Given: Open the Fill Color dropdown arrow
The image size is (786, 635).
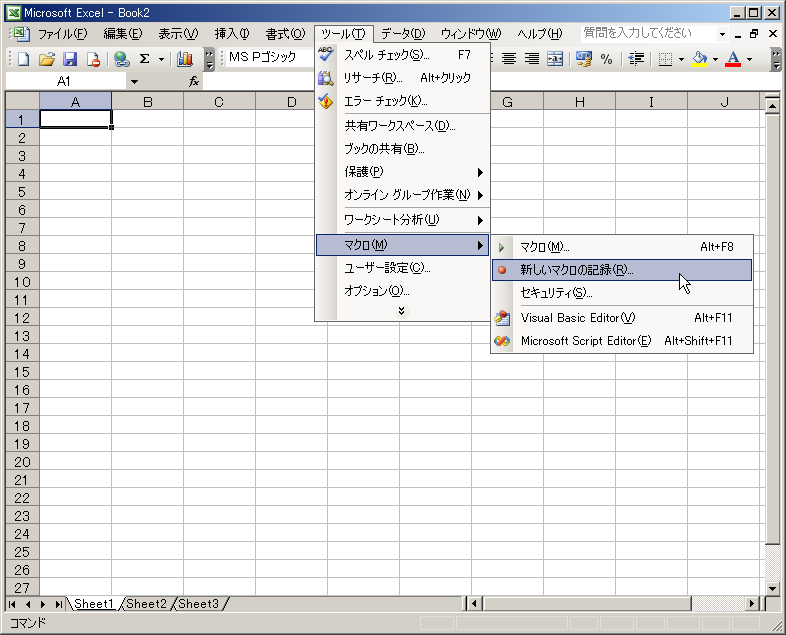Looking at the screenshot, I should 715,59.
